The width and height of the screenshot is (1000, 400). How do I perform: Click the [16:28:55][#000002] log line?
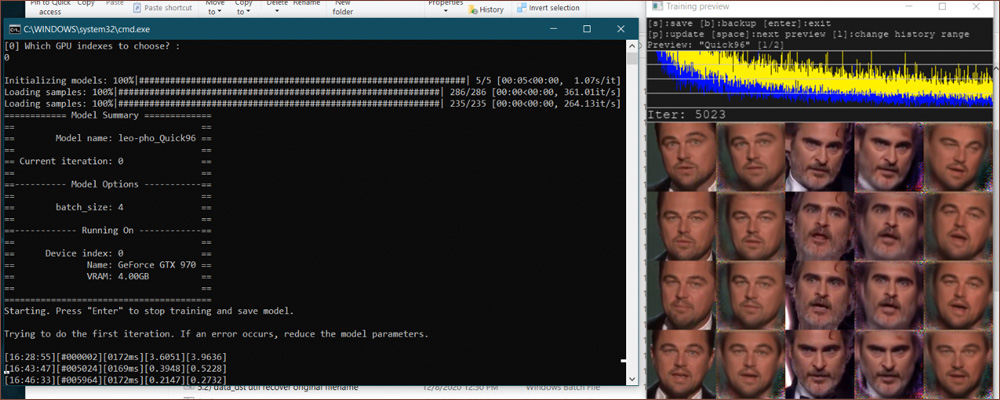[x=115, y=357]
